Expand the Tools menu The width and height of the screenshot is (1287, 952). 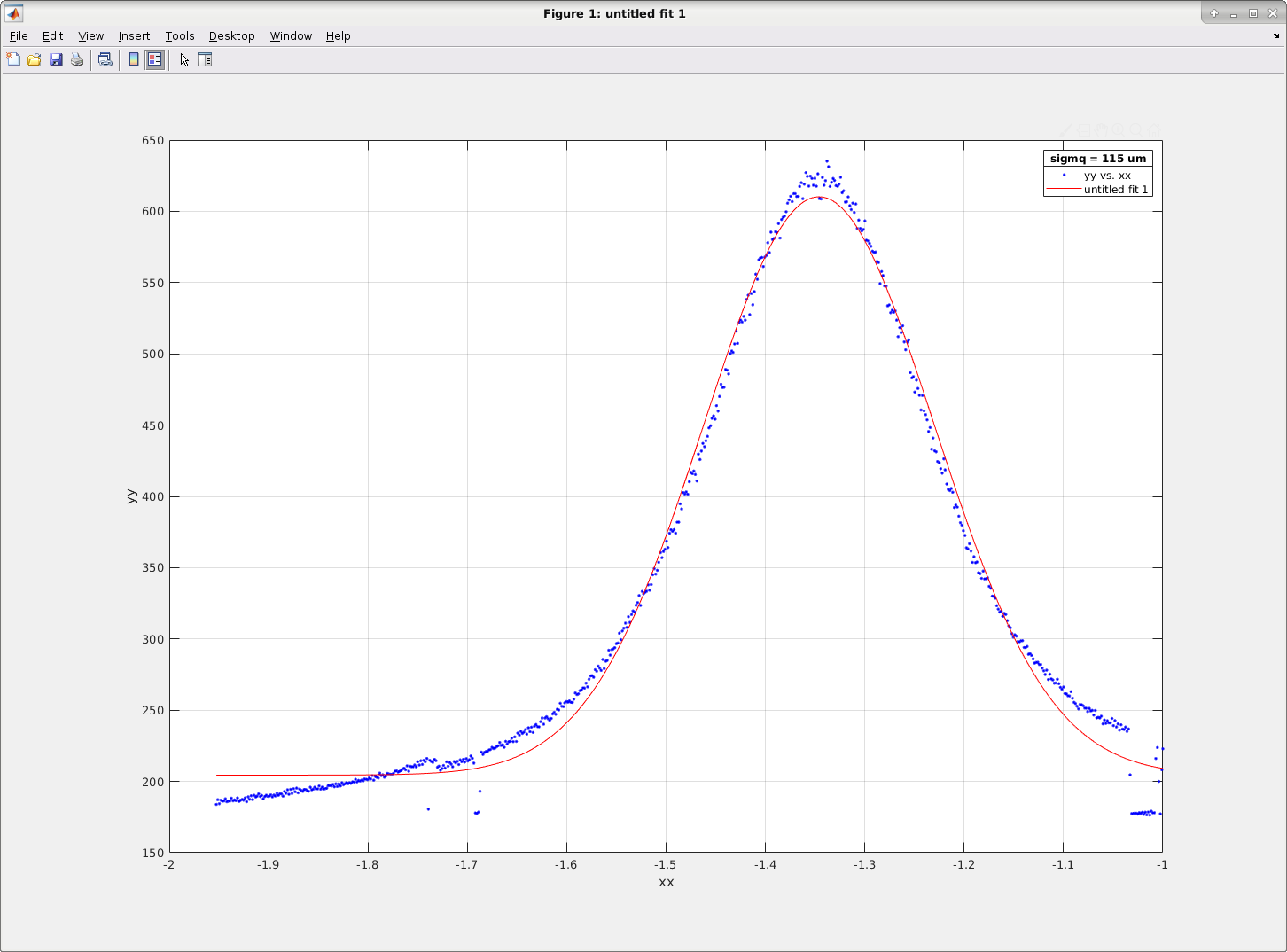pos(180,35)
